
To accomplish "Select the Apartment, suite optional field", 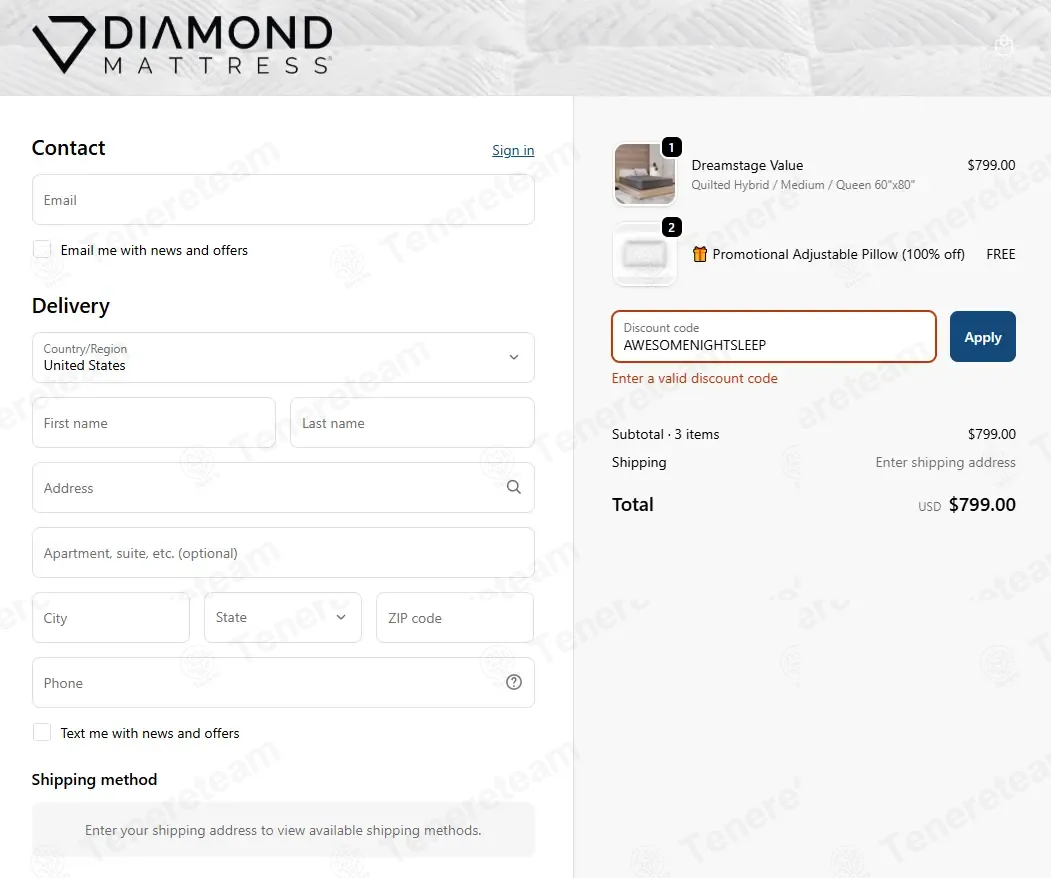I will pos(283,553).
